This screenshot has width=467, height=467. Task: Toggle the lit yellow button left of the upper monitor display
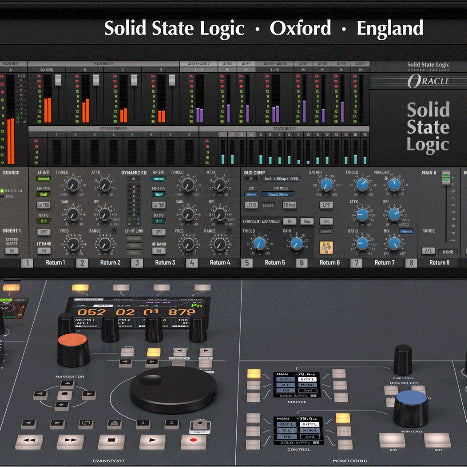(x=254, y=374)
